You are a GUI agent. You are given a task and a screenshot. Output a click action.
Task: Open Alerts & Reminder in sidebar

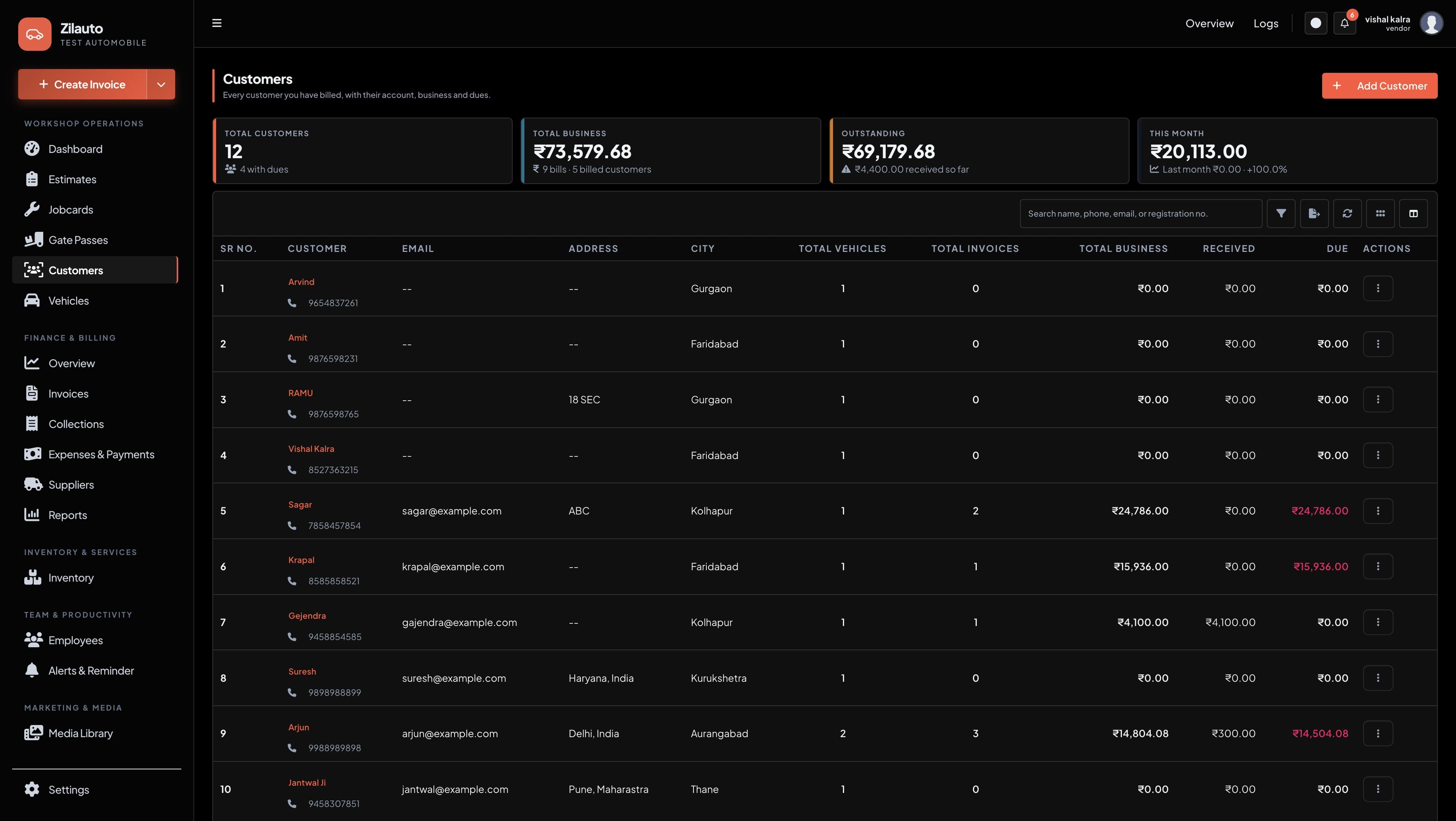click(x=95, y=671)
